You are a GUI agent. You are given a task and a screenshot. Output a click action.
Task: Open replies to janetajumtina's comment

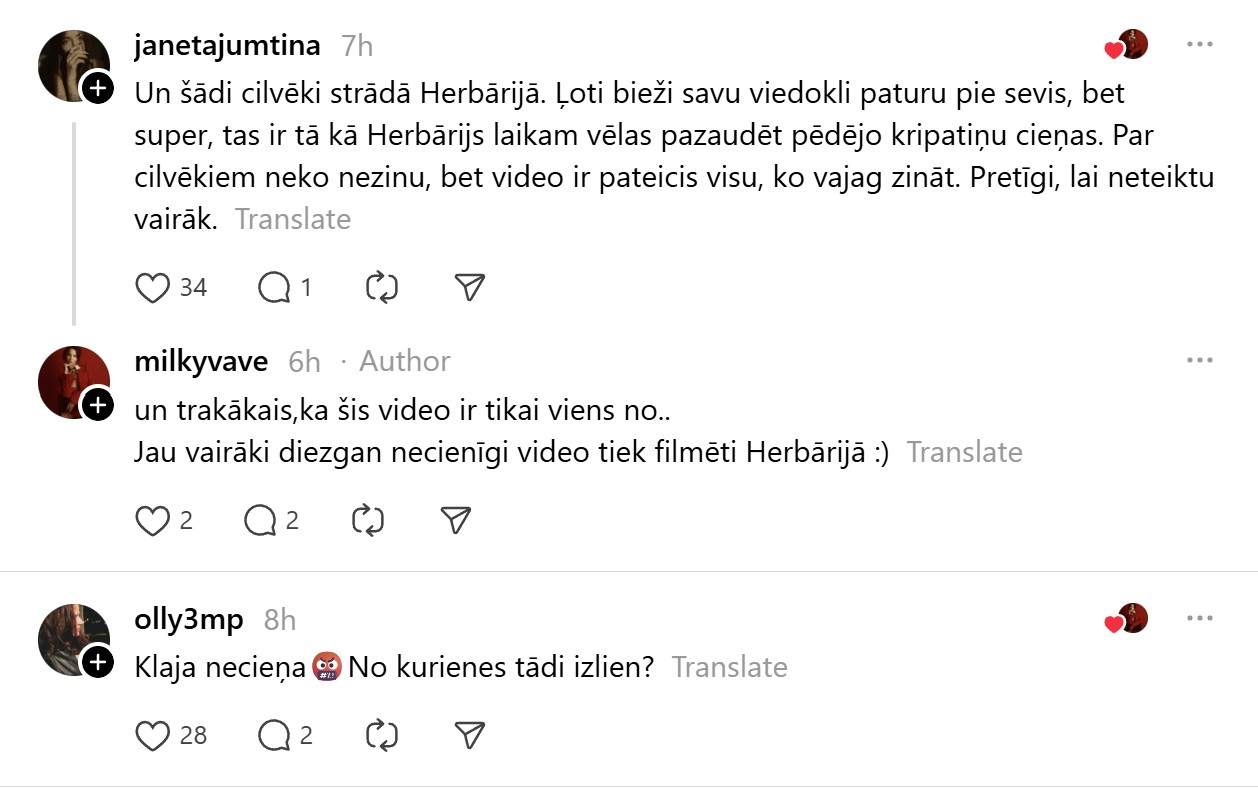pos(273,288)
